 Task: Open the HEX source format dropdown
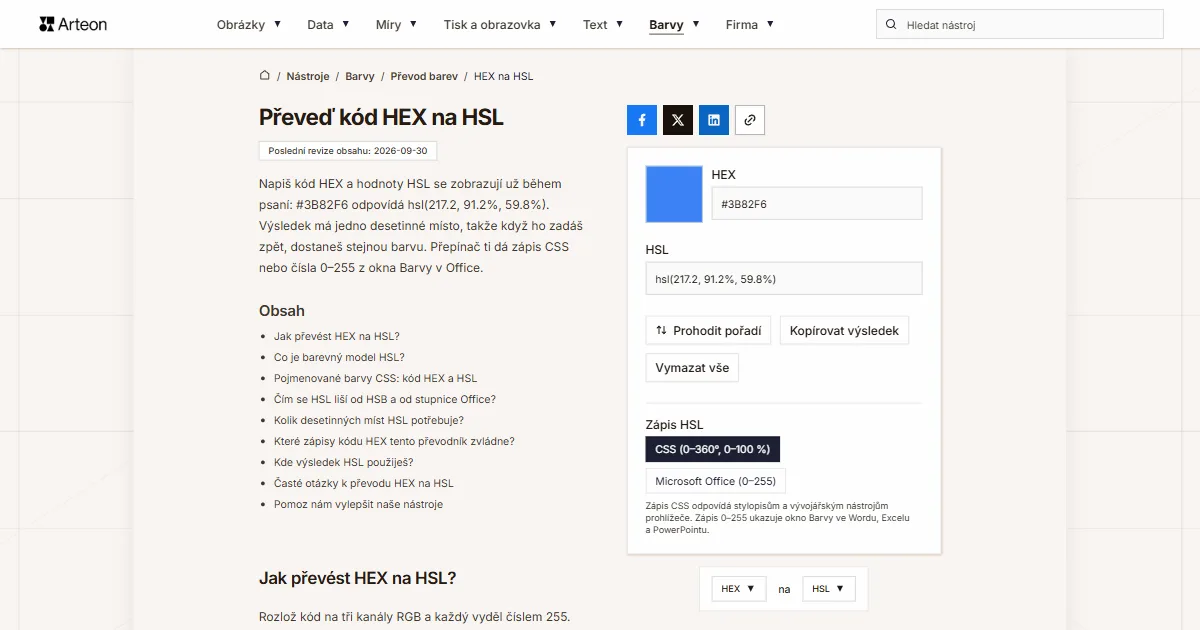(x=739, y=589)
